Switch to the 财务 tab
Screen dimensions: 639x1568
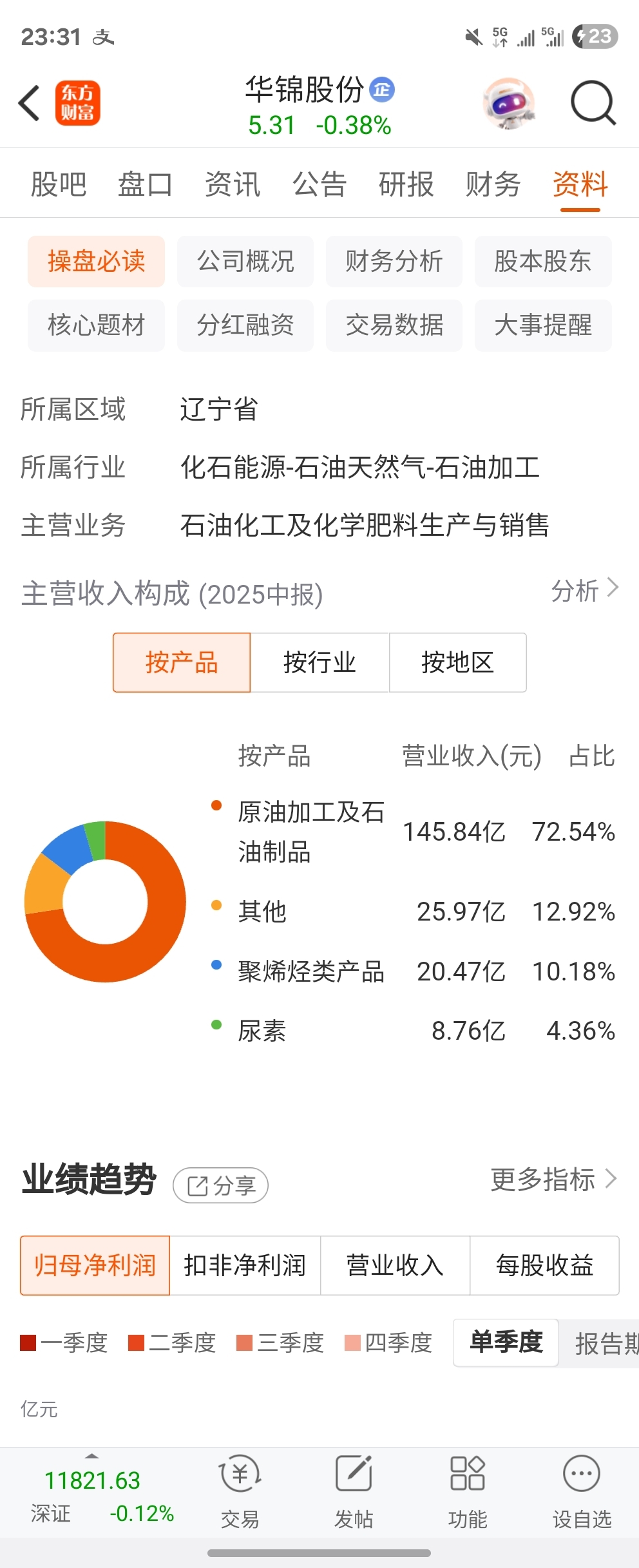click(x=493, y=184)
